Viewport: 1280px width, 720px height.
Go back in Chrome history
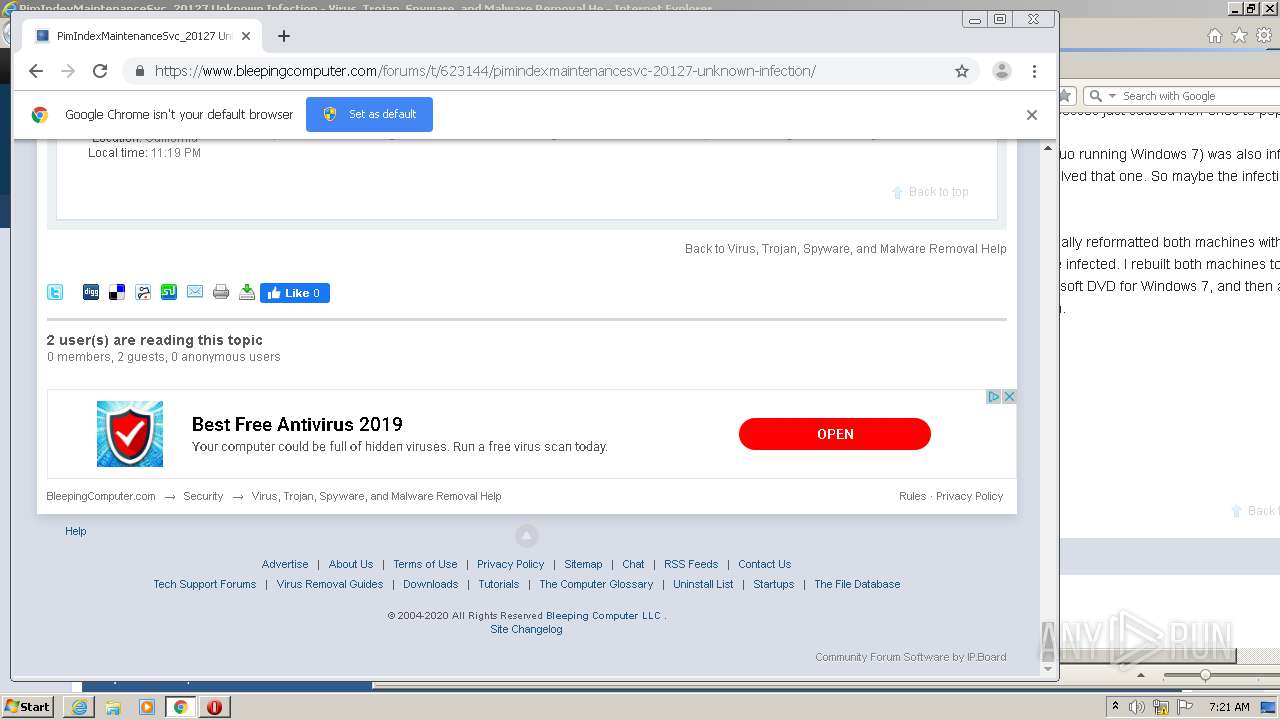[36, 71]
